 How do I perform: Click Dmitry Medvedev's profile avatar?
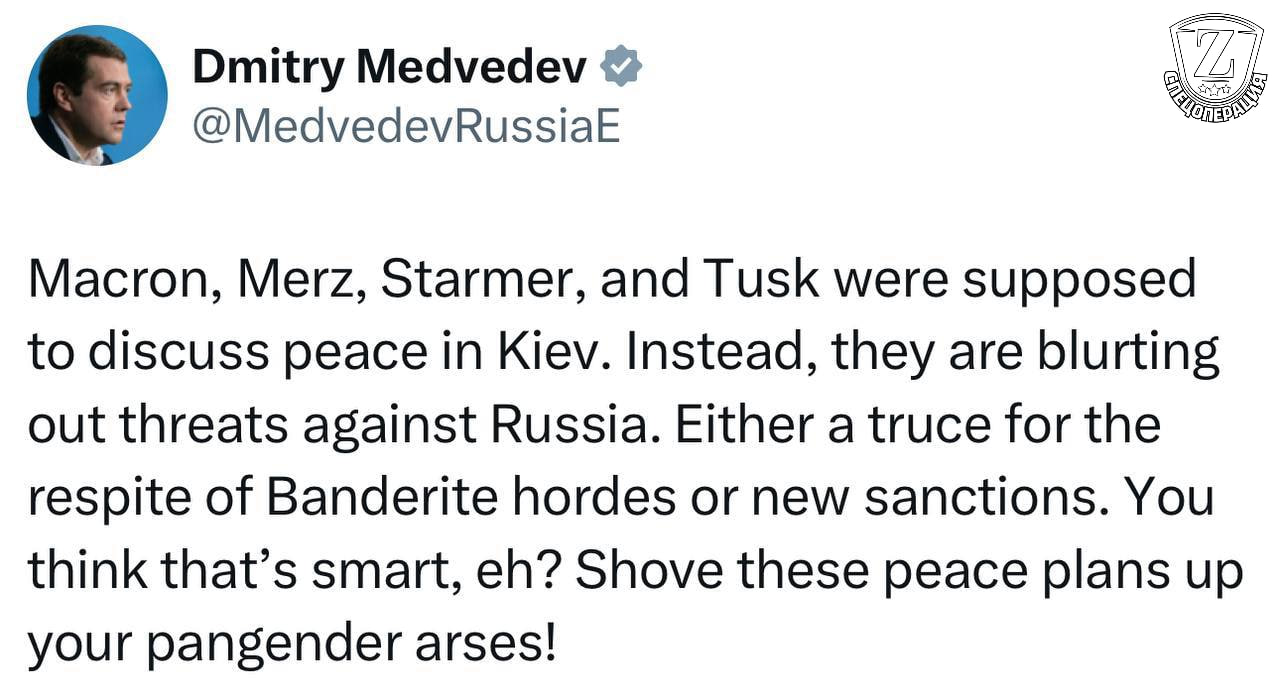pyautogui.click(x=97, y=96)
